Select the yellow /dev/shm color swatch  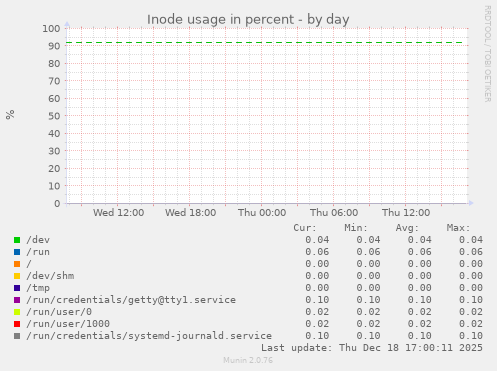17,276
